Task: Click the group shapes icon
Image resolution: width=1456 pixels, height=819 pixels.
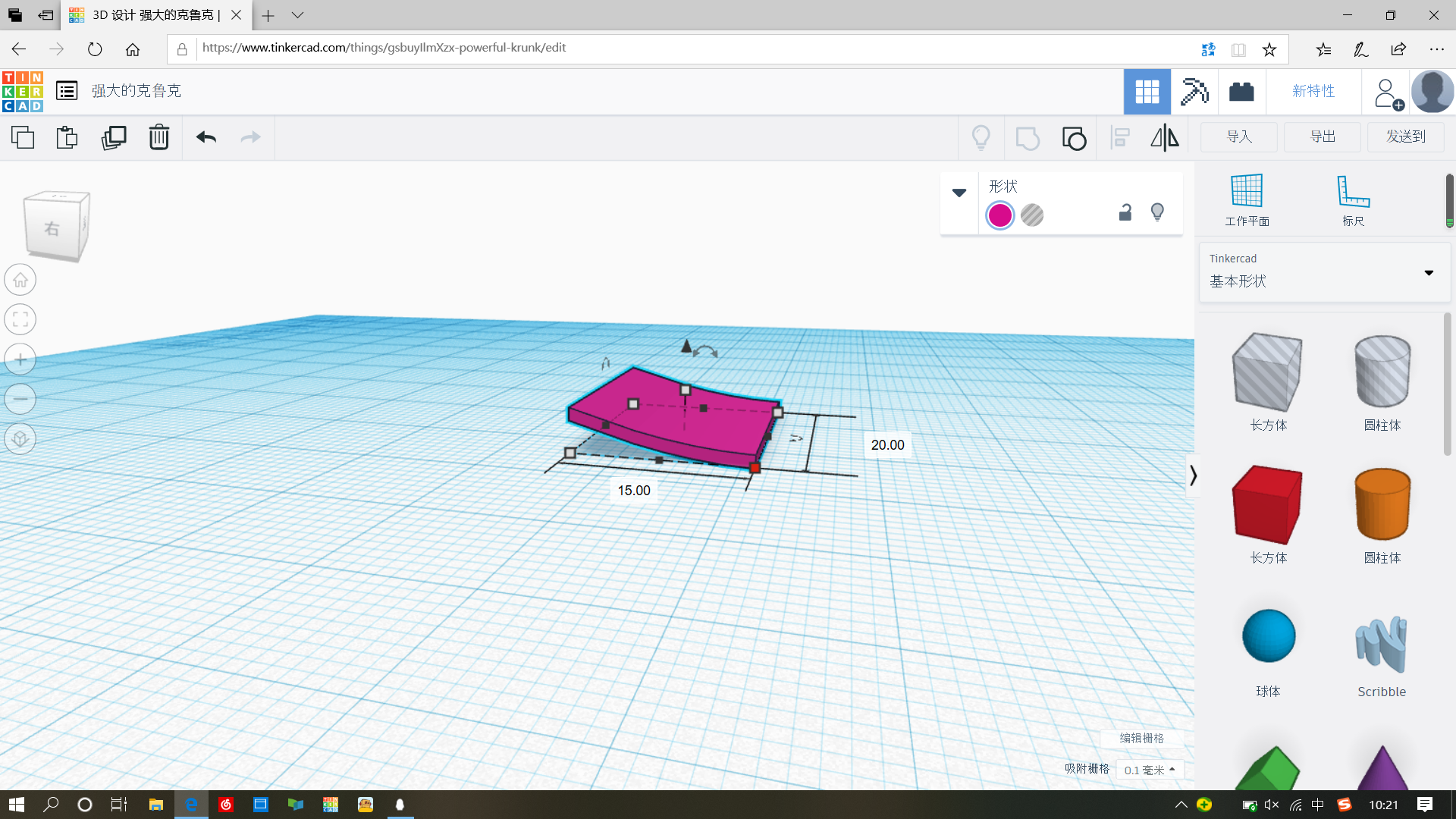Action: click(1028, 138)
